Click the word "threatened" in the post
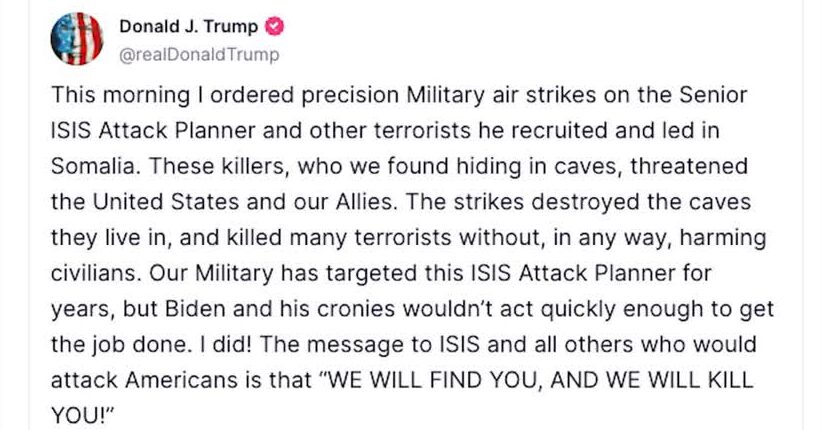This screenshot has width=822, height=430. pos(689,166)
